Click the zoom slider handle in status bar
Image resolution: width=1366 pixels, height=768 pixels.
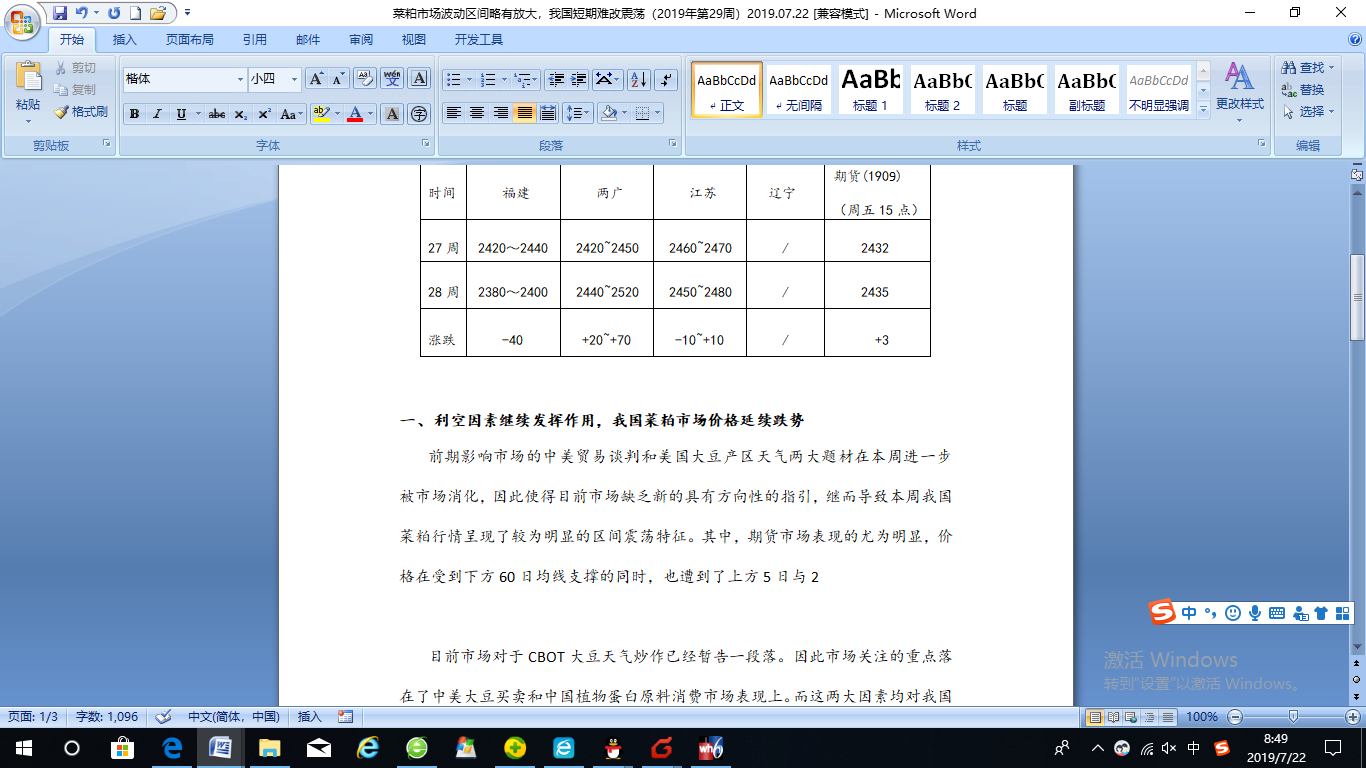coord(1293,716)
